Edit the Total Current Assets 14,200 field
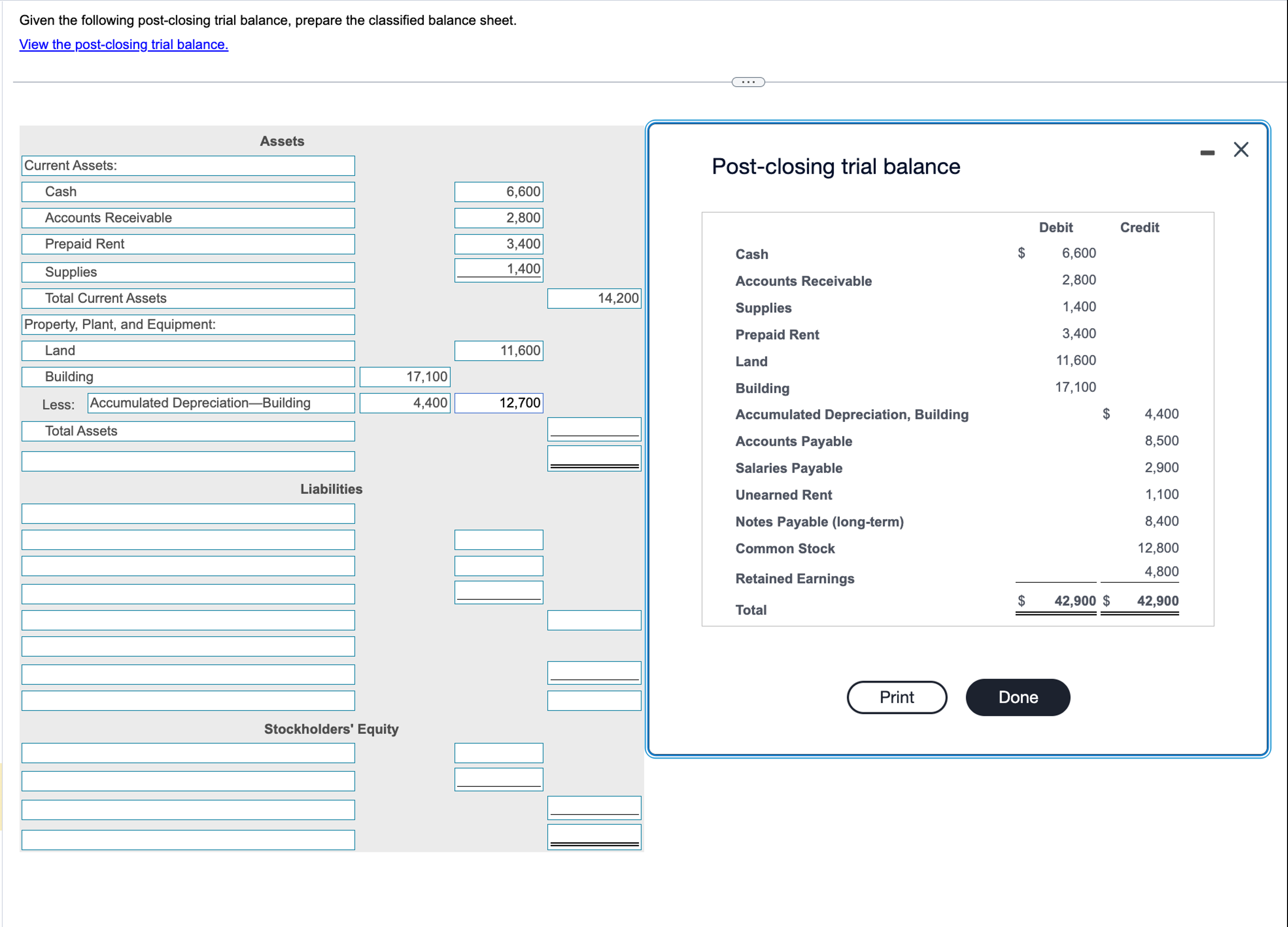The image size is (1288, 927). [x=594, y=298]
